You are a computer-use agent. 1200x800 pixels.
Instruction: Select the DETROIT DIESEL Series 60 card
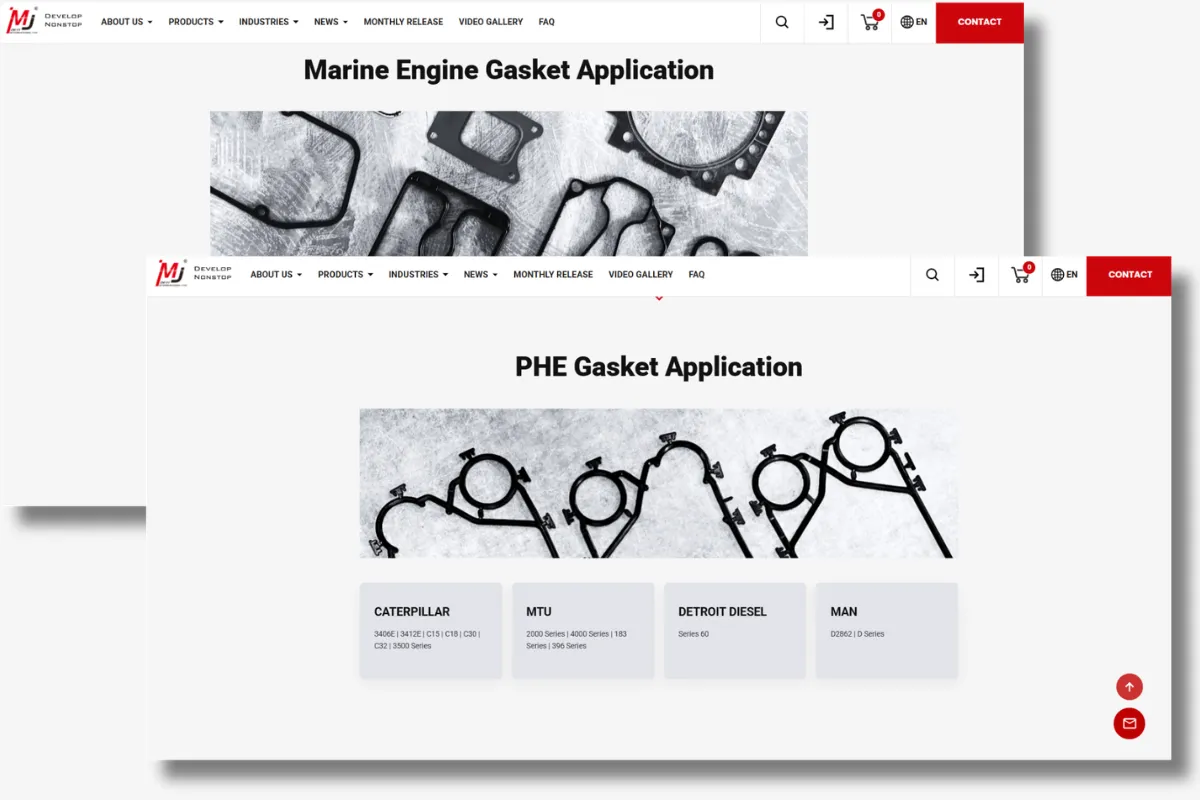[735, 630]
